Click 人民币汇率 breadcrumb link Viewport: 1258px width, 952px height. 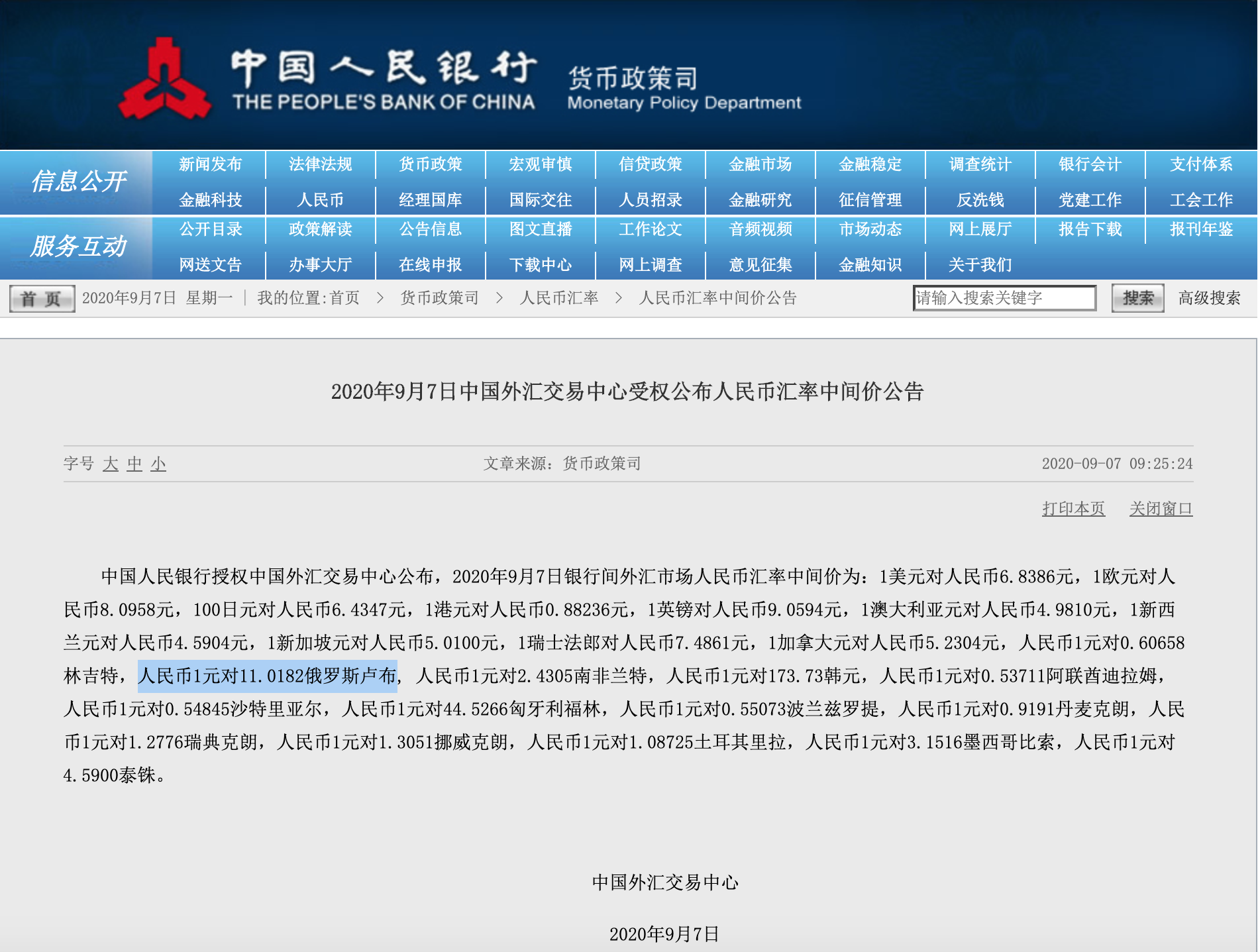[558, 298]
